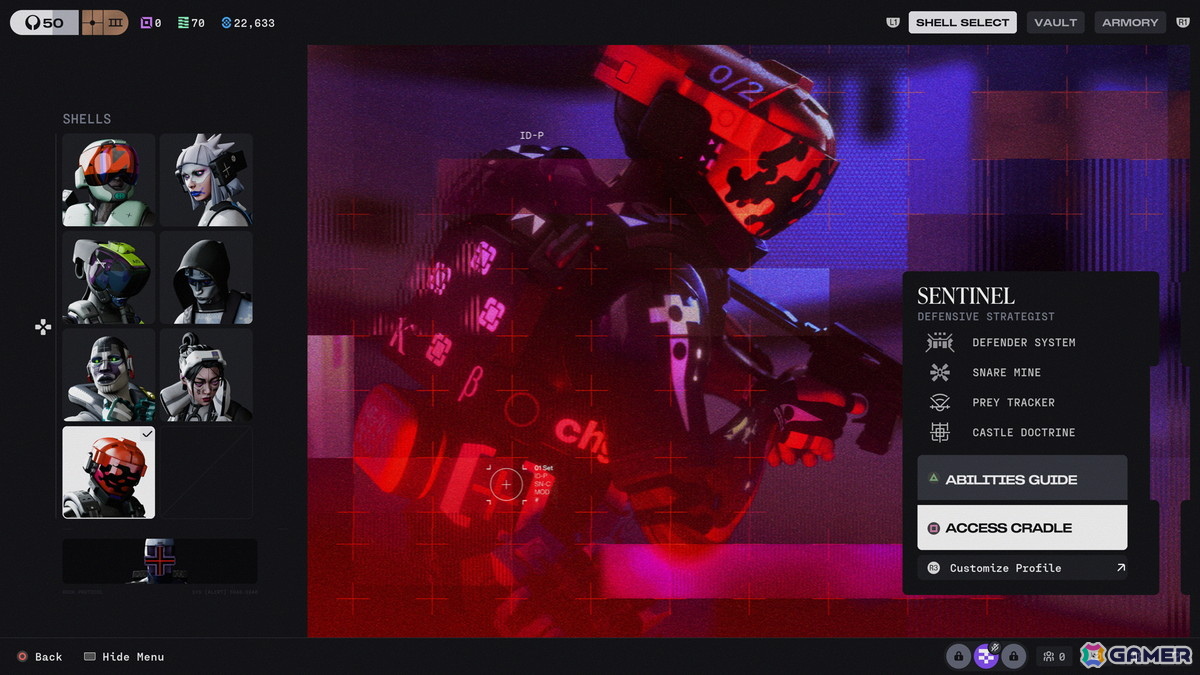Screen dimensions: 1200x675
Task: Switch to the Armory tab
Action: tap(1130, 22)
